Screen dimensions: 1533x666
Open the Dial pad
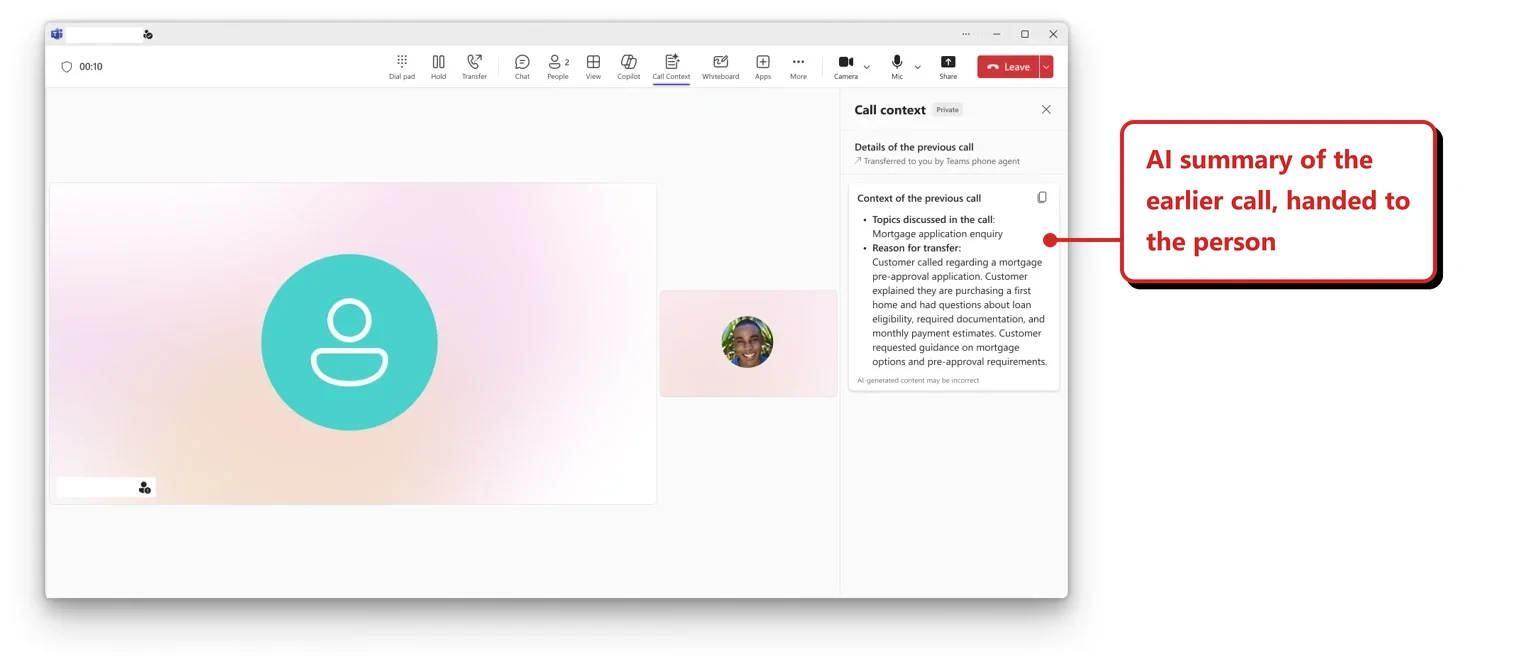(402, 66)
